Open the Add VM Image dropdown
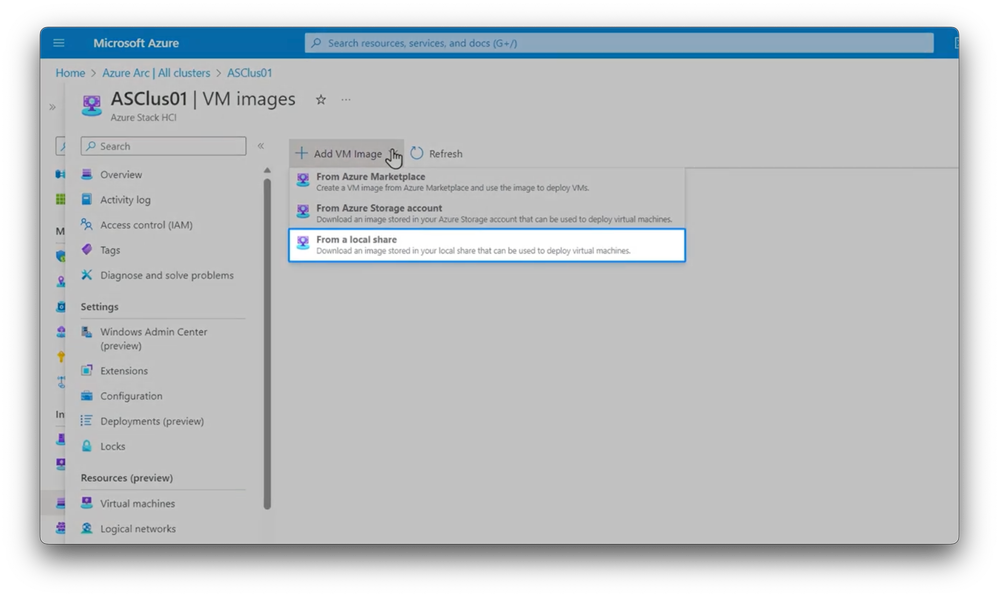The width and height of the screenshot is (999, 597). tap(346, 154)
